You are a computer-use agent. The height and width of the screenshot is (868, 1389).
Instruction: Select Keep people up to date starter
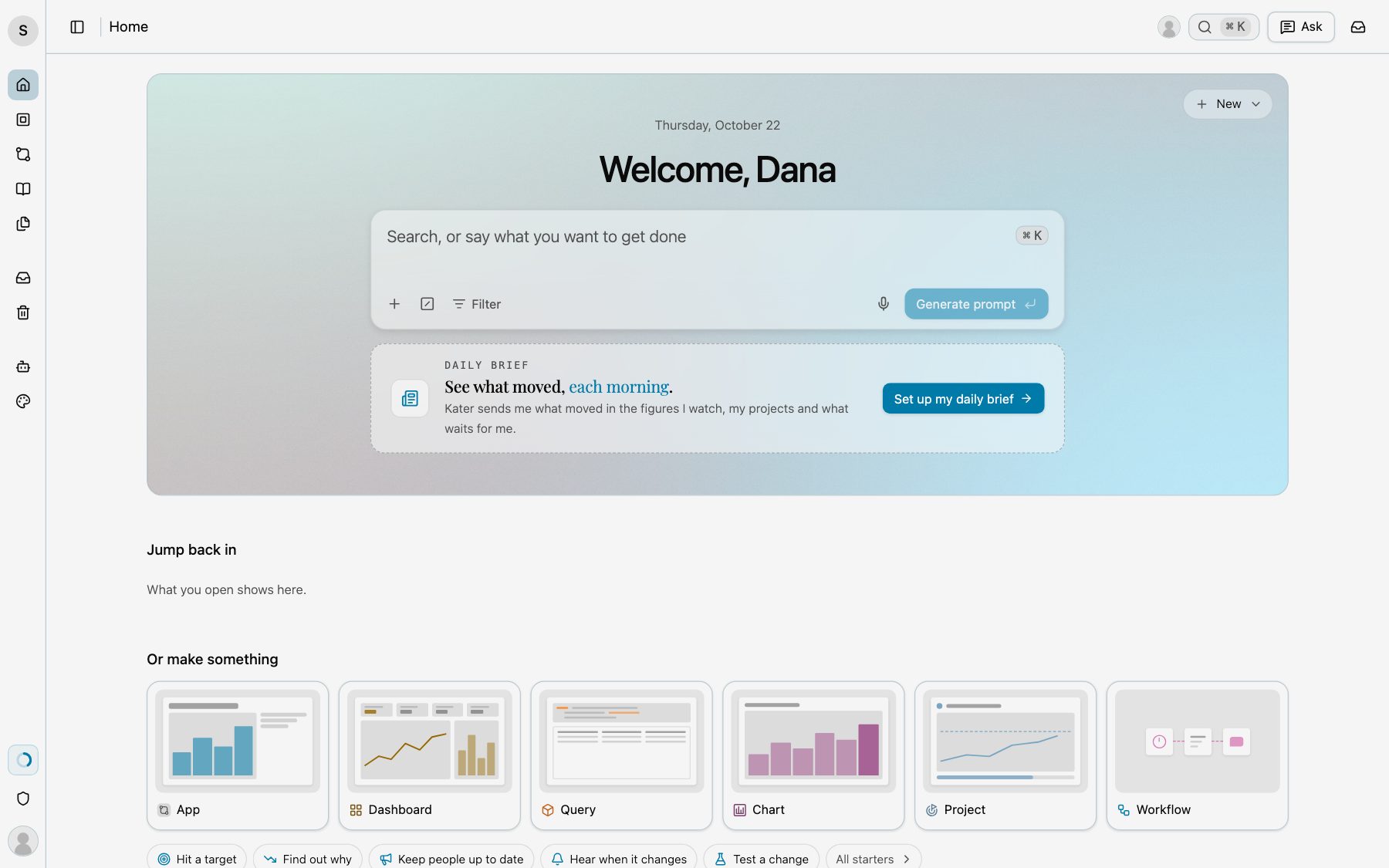[x=451, y=859]
